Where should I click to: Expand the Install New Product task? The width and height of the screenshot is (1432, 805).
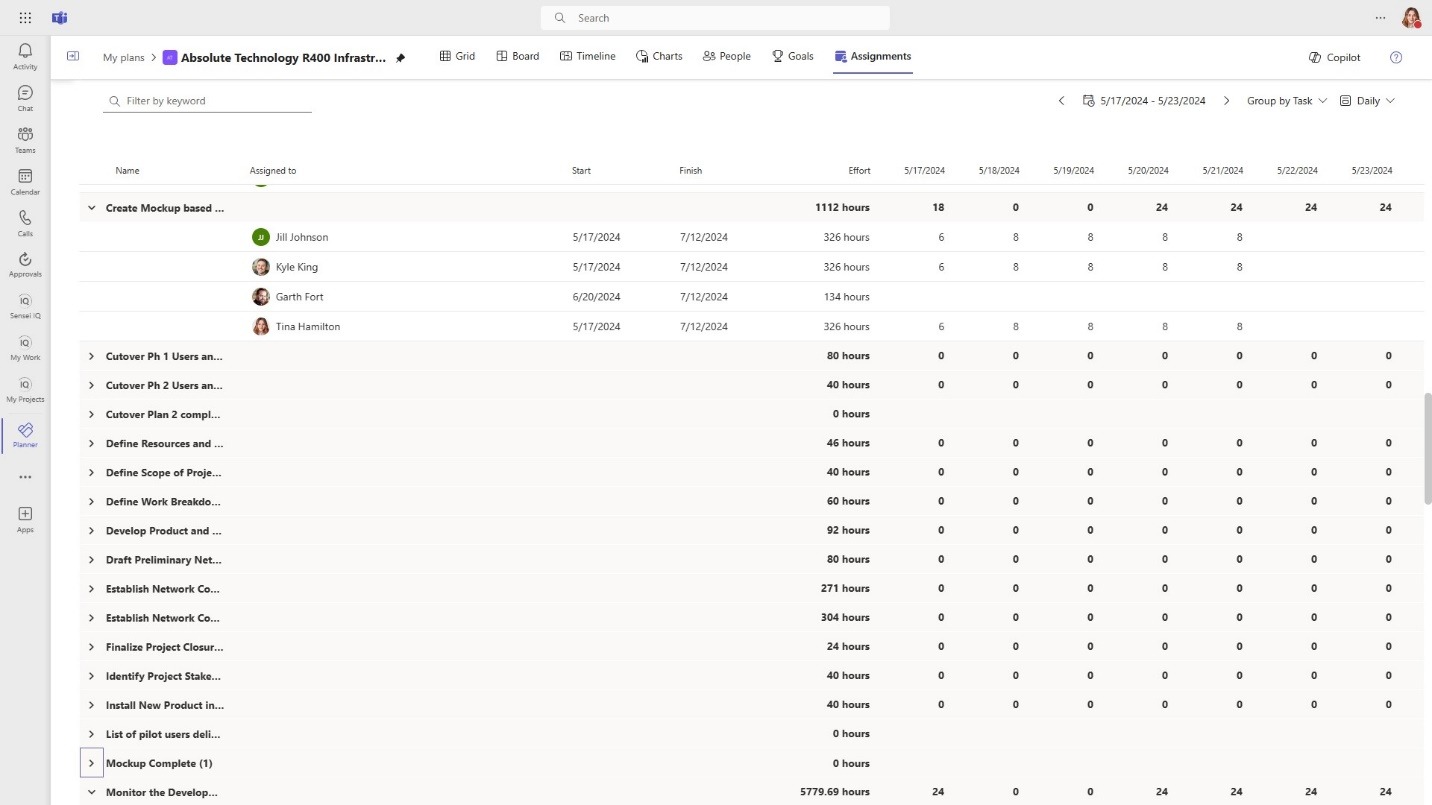pyautogui.click(x=91, y=705)
